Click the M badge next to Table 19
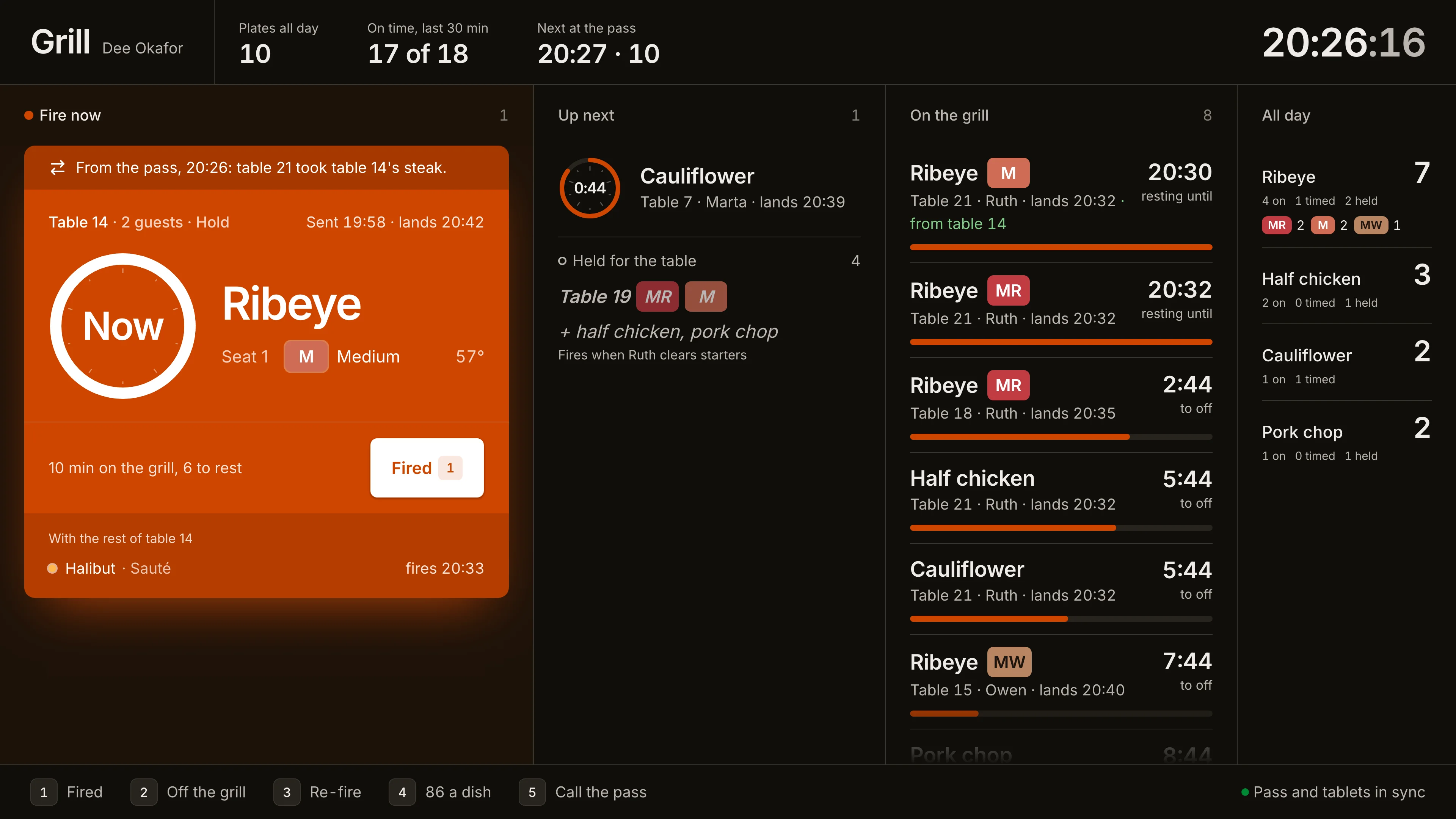The width and height of the screenshot is (1456, 819). tap(706, 296)
